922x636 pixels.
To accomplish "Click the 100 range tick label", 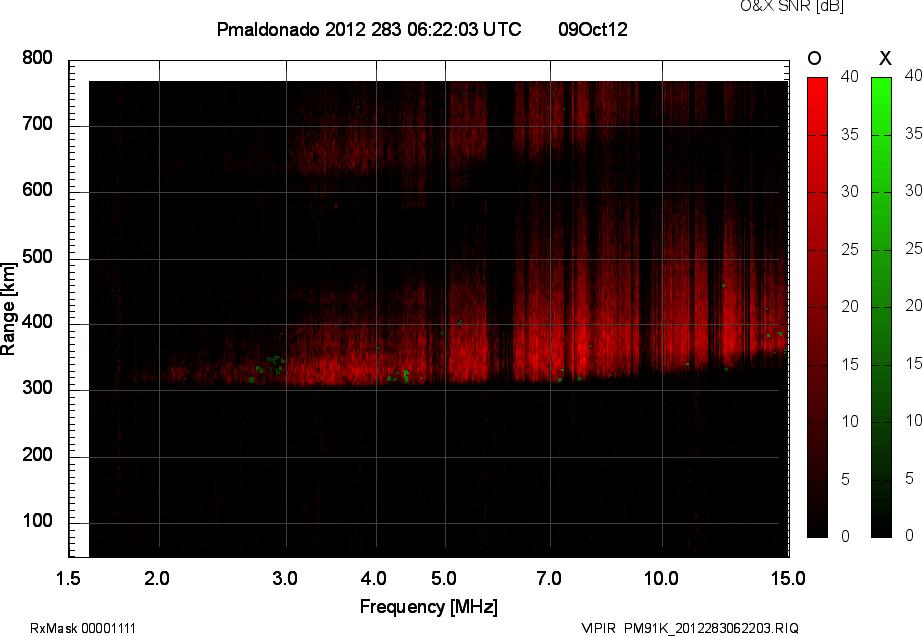I will click(x=37, y=521).
